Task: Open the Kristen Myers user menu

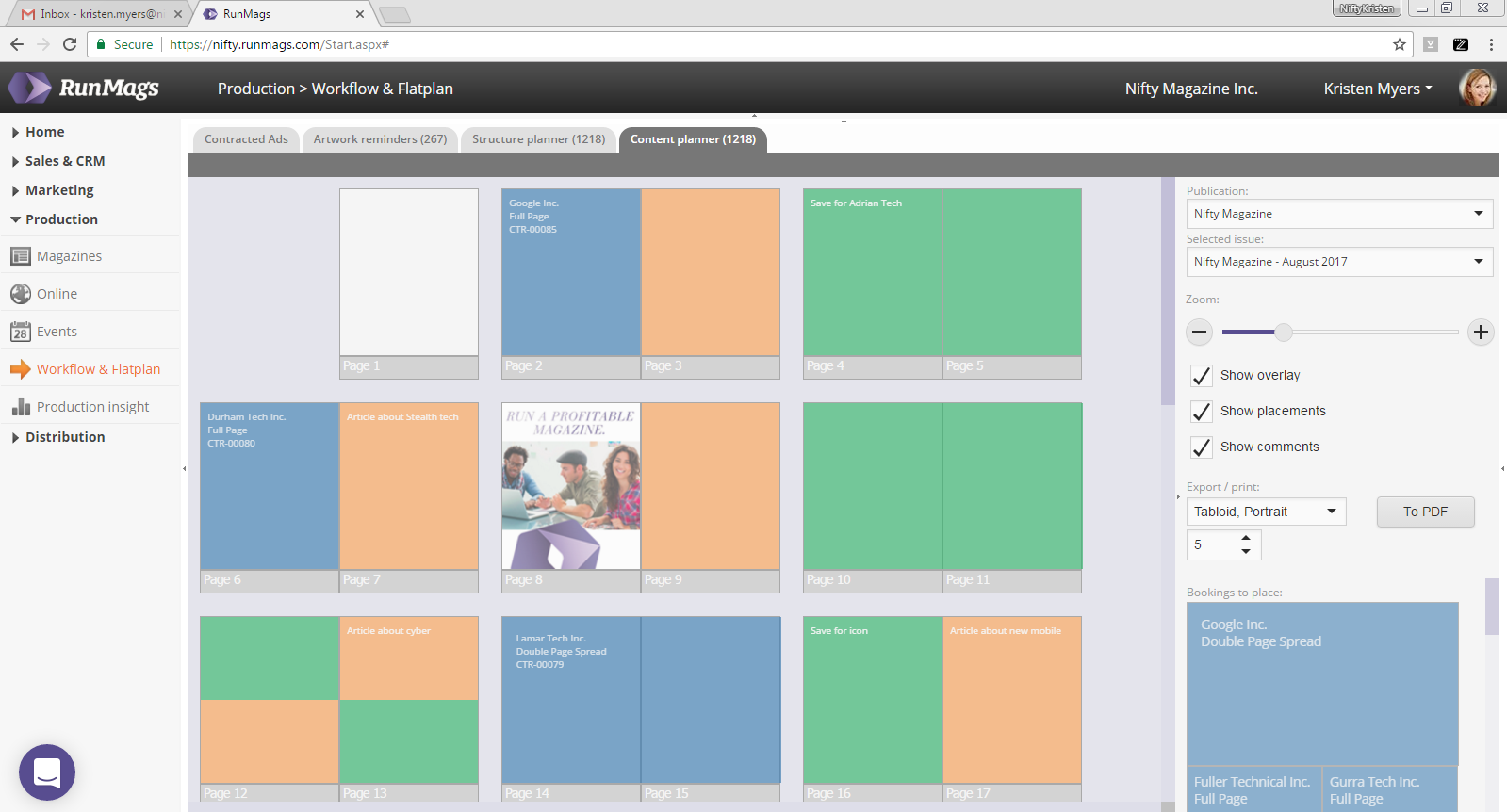Action: click(1377, 89)
